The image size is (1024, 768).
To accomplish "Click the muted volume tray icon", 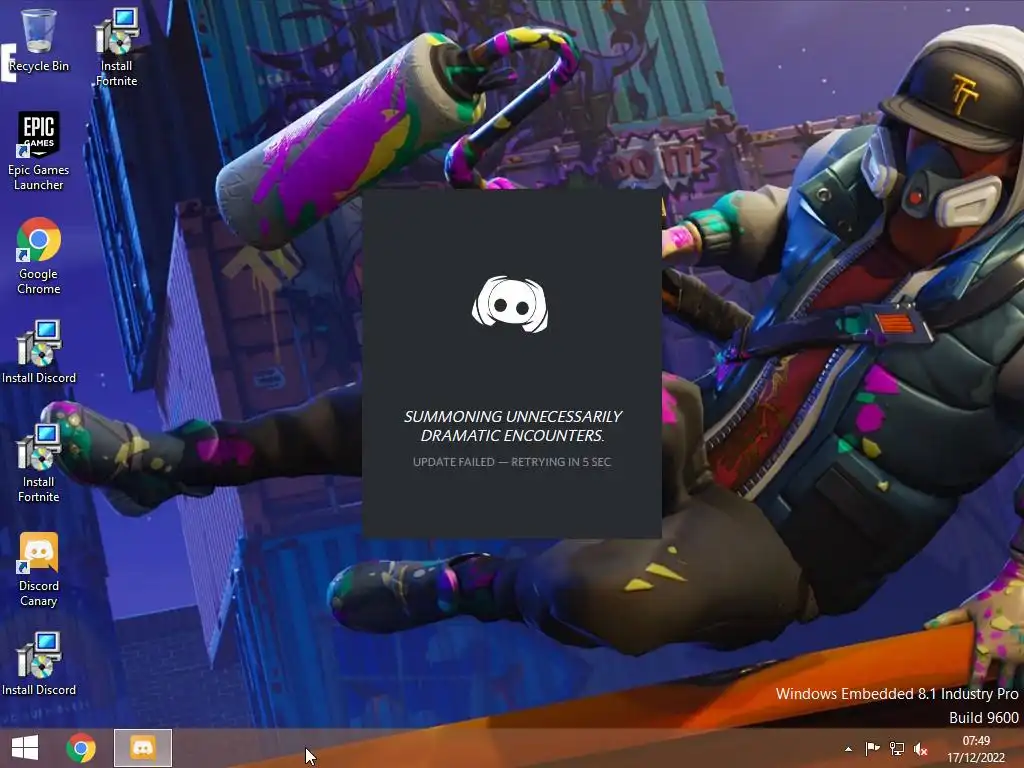I will tap(921, 749).
